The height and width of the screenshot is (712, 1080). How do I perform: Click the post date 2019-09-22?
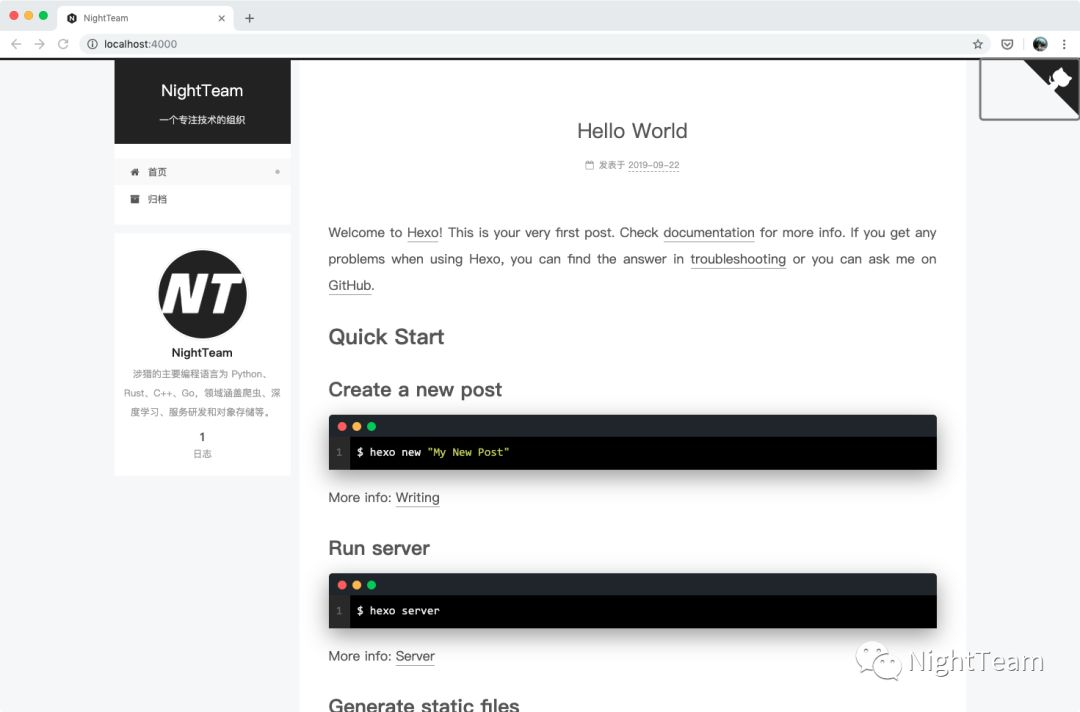pos(654,165)
